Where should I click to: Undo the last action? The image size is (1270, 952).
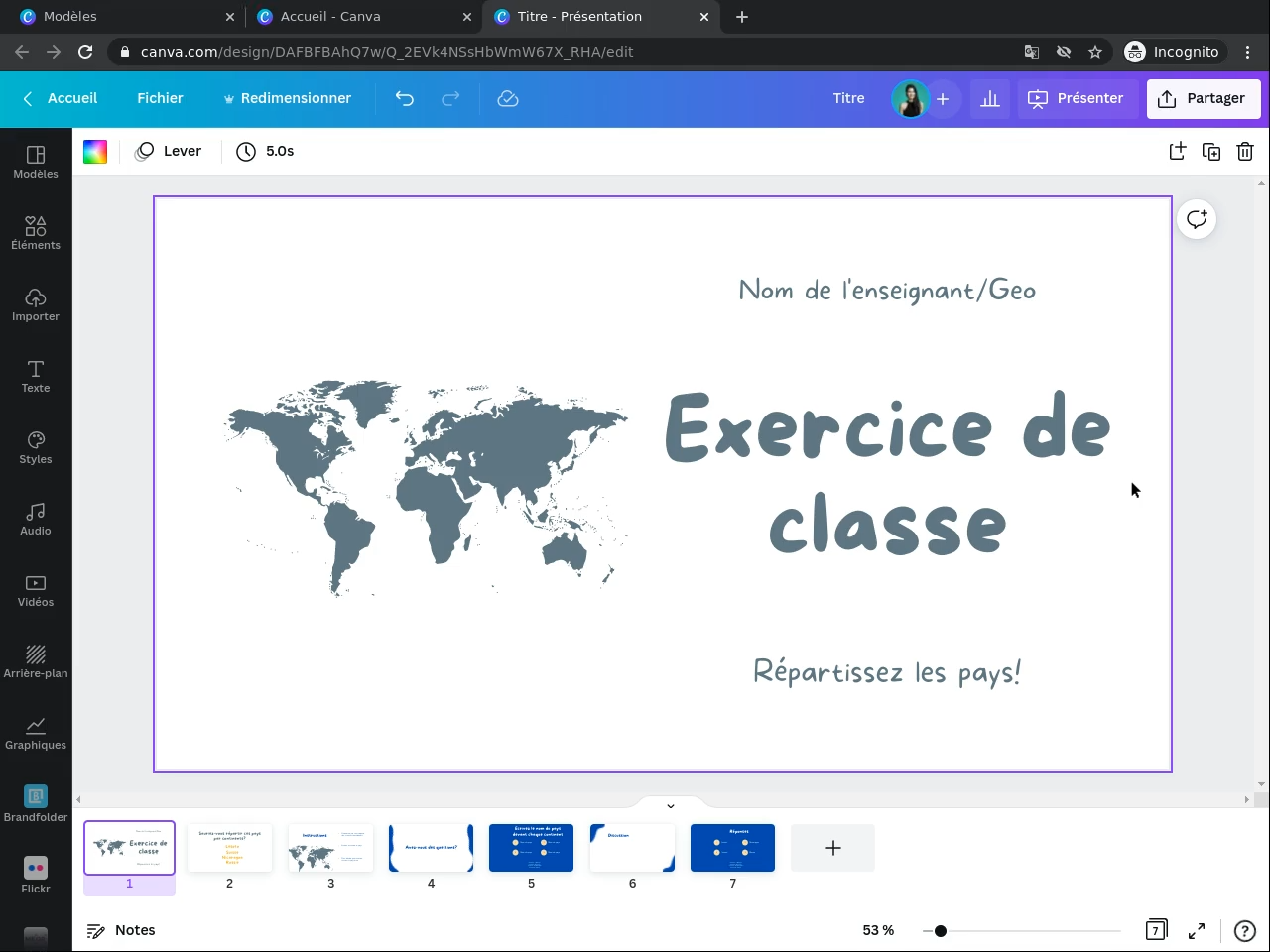click(x=404, y=98)
